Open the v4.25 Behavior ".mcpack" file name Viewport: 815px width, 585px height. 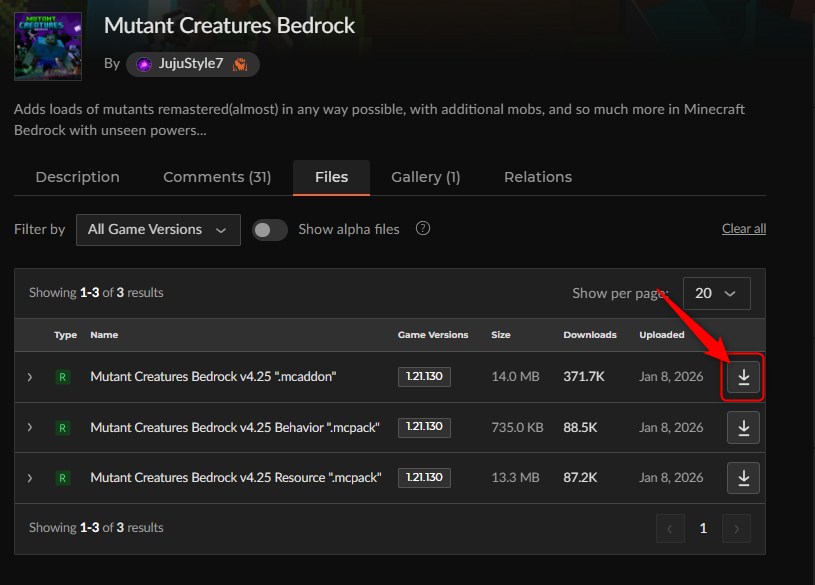click(235, 427)
